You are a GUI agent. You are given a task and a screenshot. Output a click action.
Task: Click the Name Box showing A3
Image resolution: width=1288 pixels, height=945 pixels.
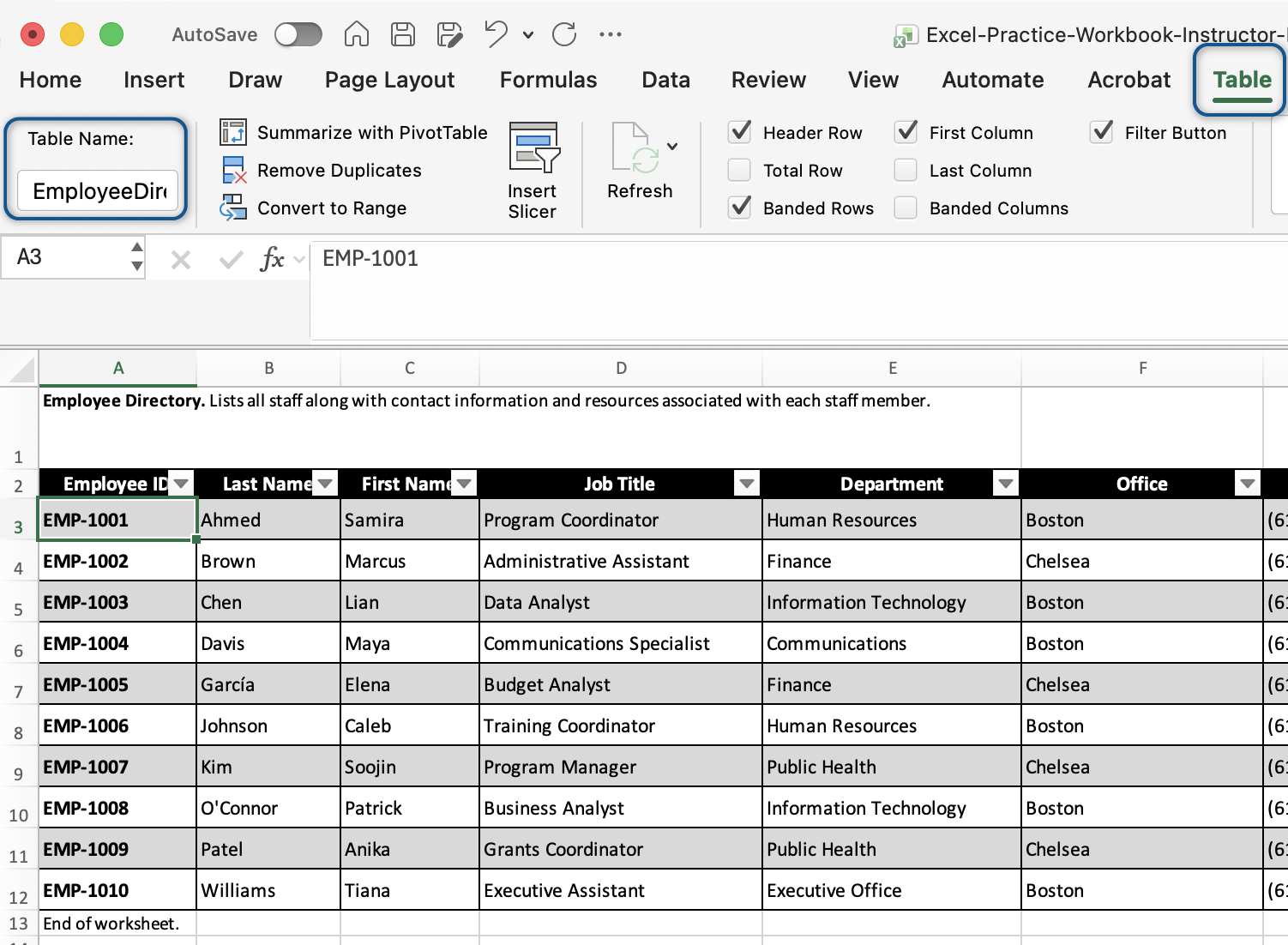click(x=65, y=257)
